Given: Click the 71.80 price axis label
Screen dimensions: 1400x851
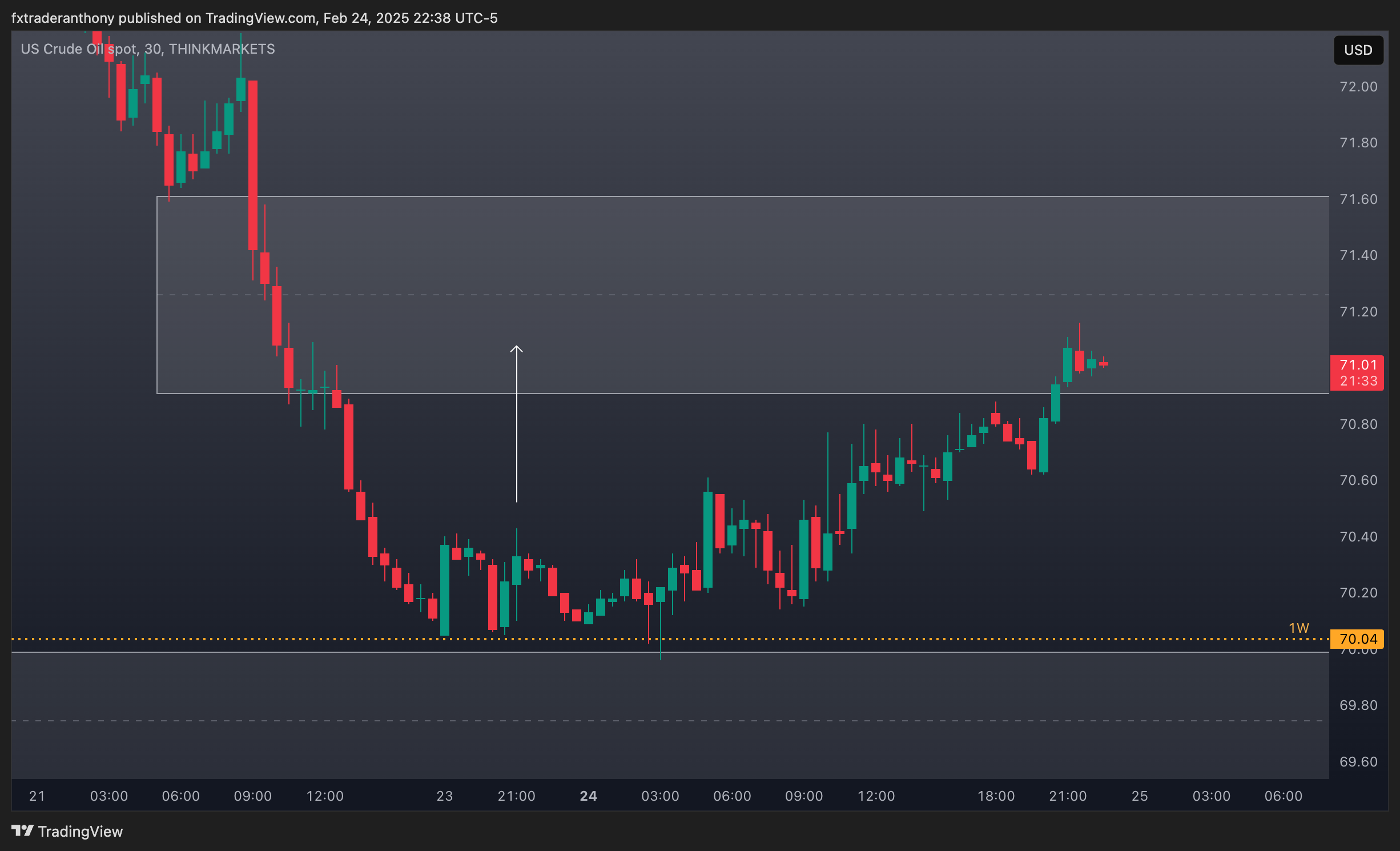Looking at the screenshot, I should [1358, 143].
